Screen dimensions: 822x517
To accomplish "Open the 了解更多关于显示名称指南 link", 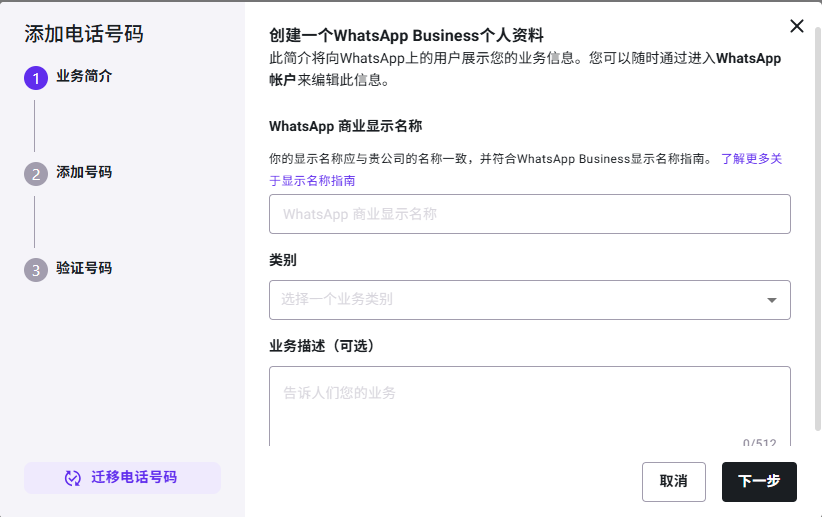I will 751,159.
